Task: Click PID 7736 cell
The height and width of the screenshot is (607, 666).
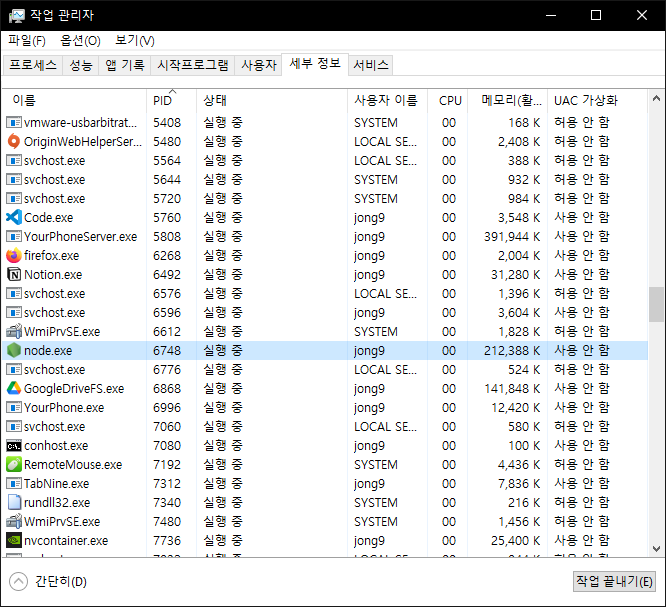Action: pyautogui.click(x=167, y=540)
